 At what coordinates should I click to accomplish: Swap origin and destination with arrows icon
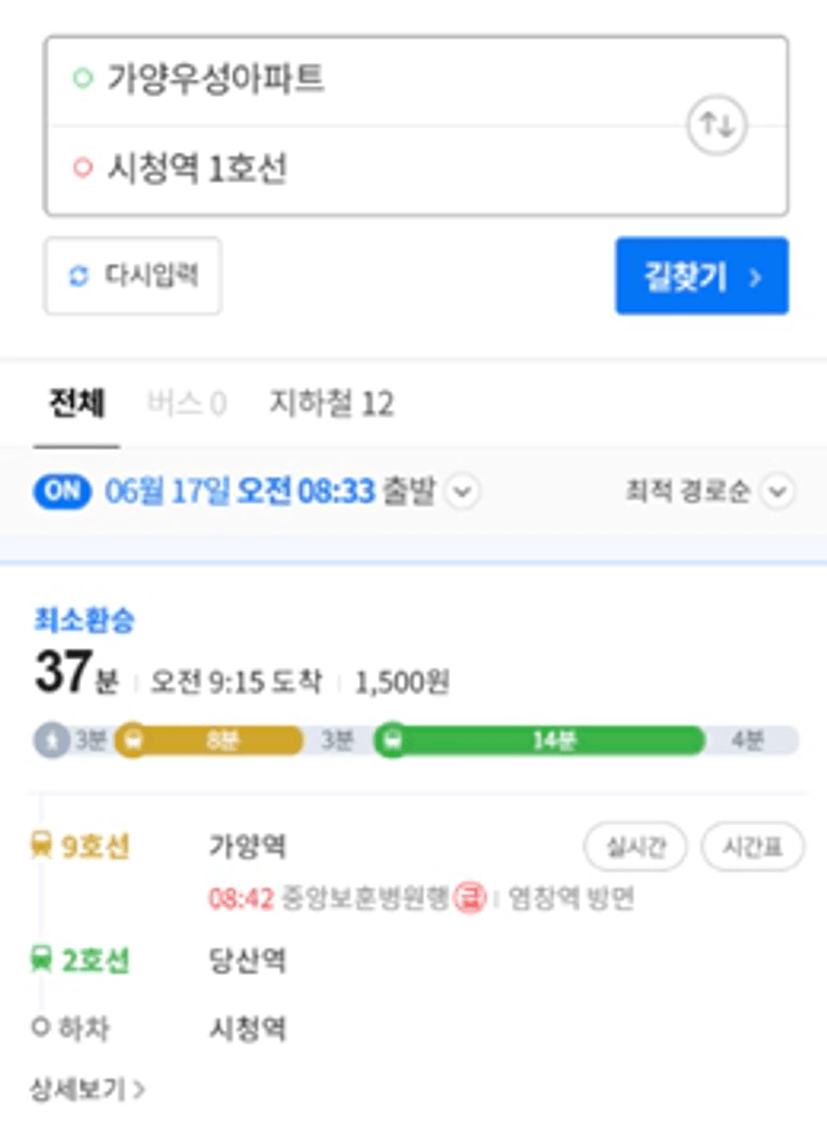(717, 126)
